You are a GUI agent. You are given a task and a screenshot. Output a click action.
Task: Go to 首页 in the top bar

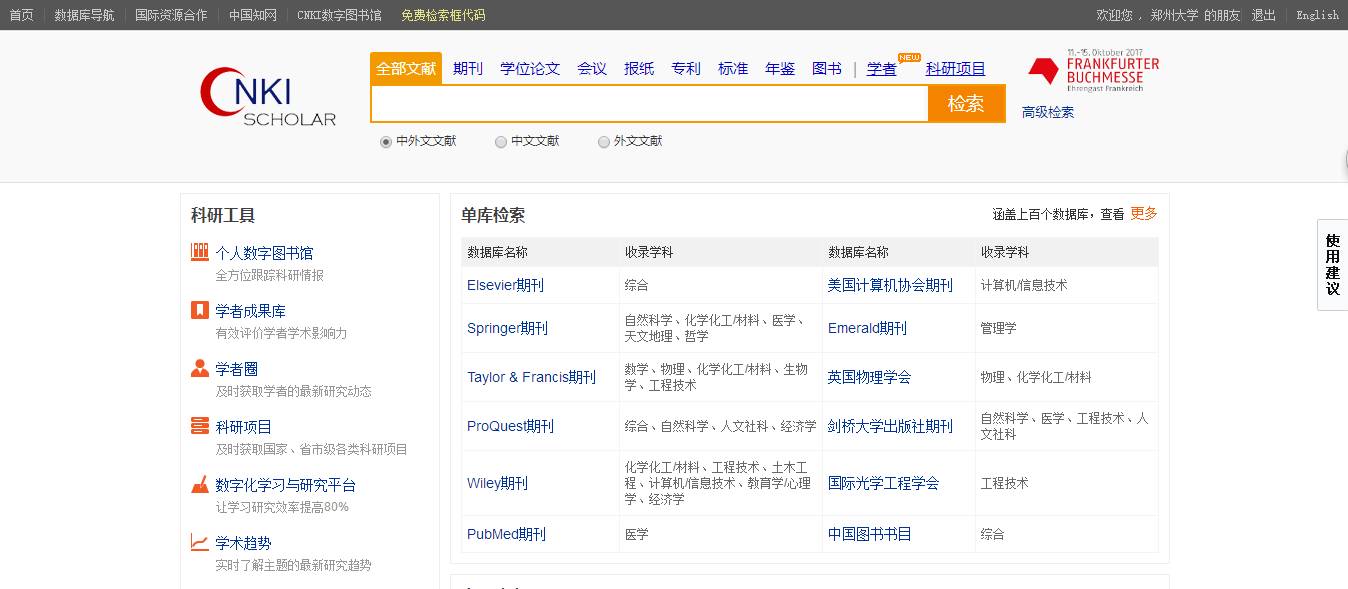pos(21,15)
